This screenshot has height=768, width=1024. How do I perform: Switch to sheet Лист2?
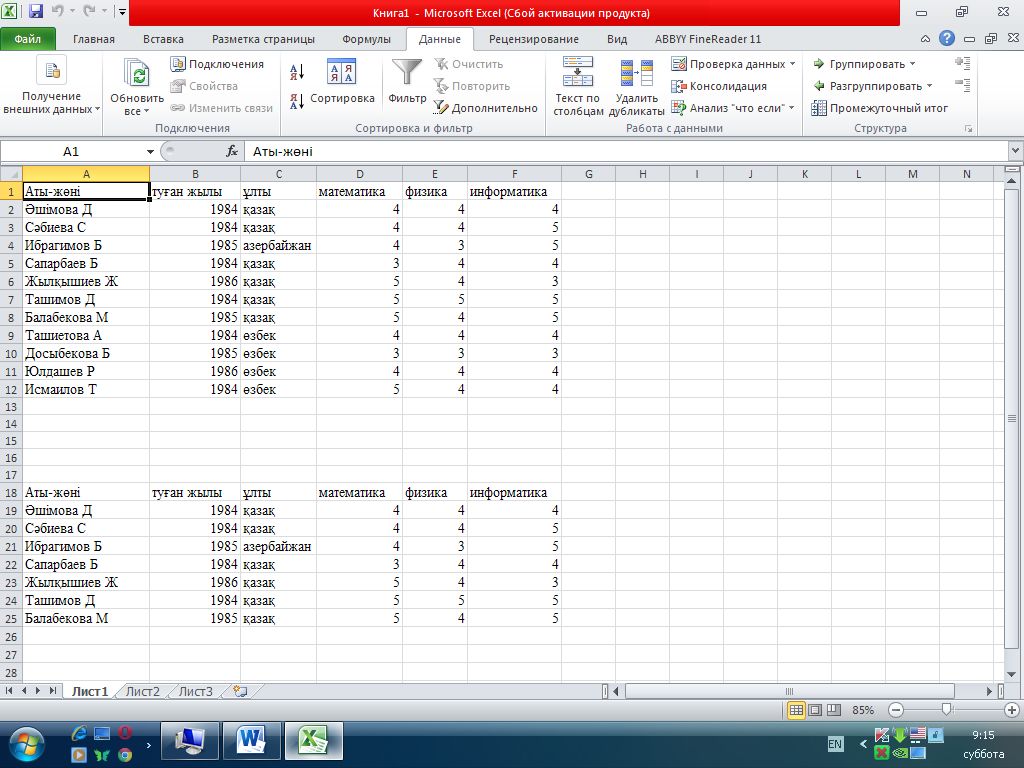point(142,691)
